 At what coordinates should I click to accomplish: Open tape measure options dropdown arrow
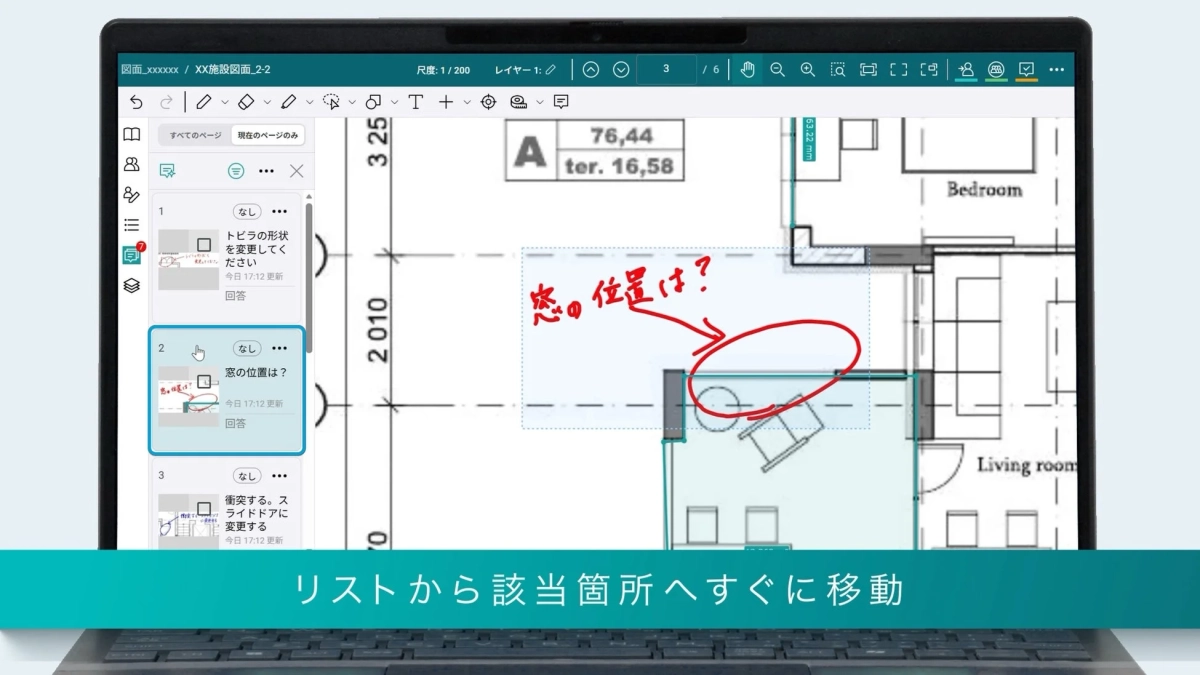coord(540,102)
